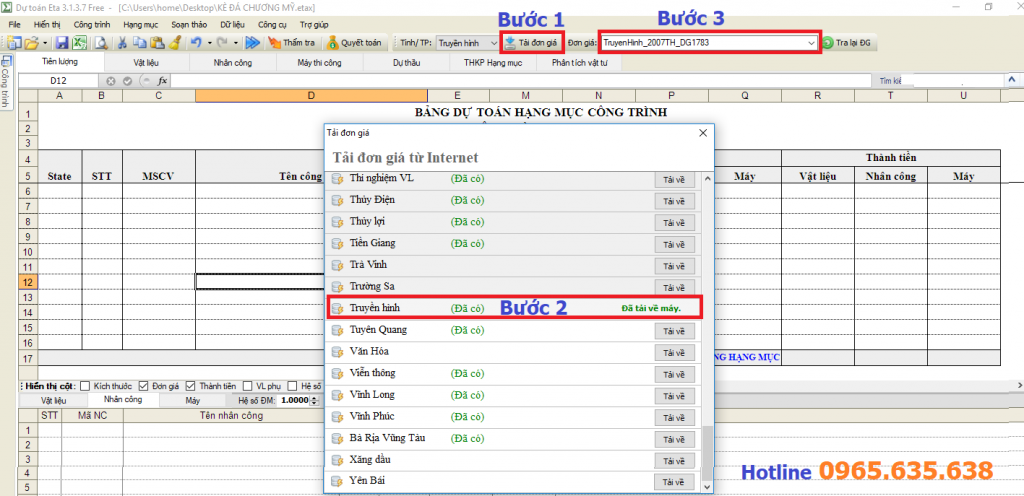The image size is (1024, 496).
Task: Toggle the VL phụ checkbox
Action: coord(248,385)
